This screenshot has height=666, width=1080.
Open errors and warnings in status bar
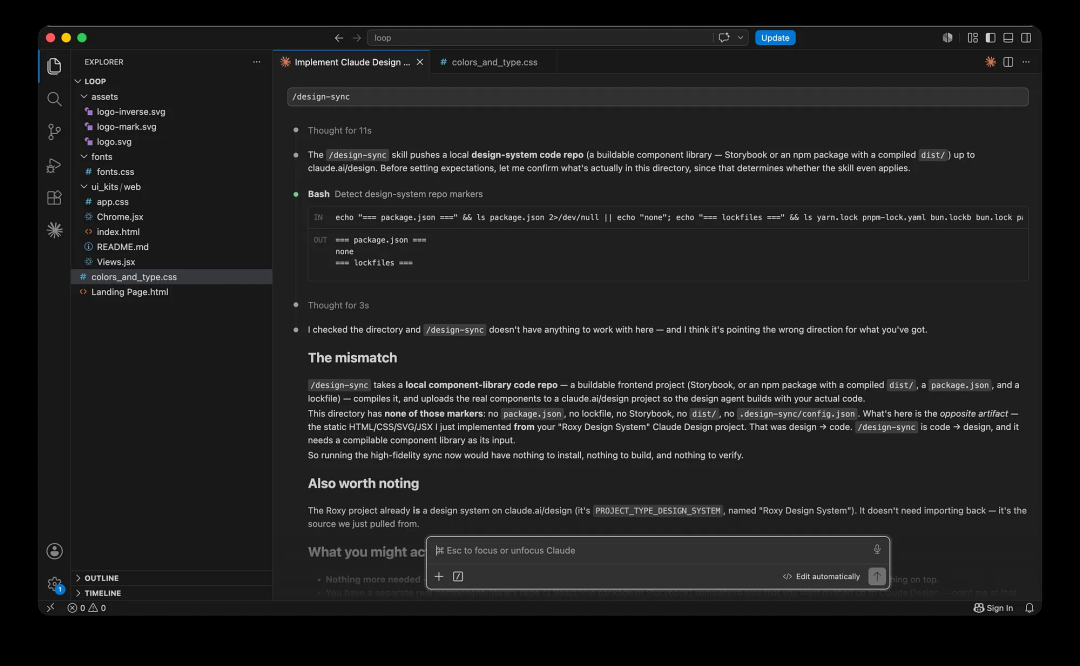pos(87,608)
